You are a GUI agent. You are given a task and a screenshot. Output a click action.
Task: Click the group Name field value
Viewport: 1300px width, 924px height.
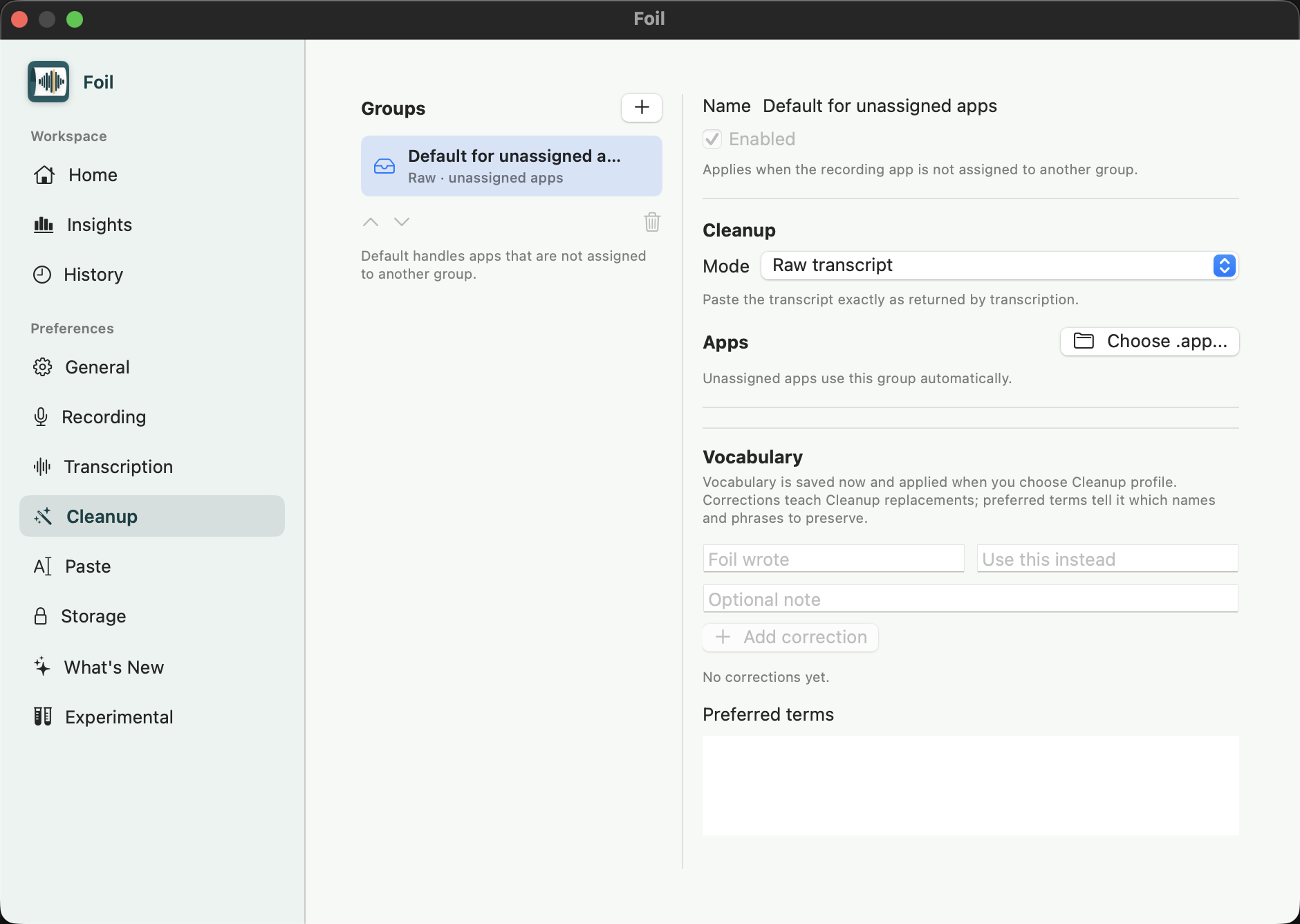click(x=880, y=106)
